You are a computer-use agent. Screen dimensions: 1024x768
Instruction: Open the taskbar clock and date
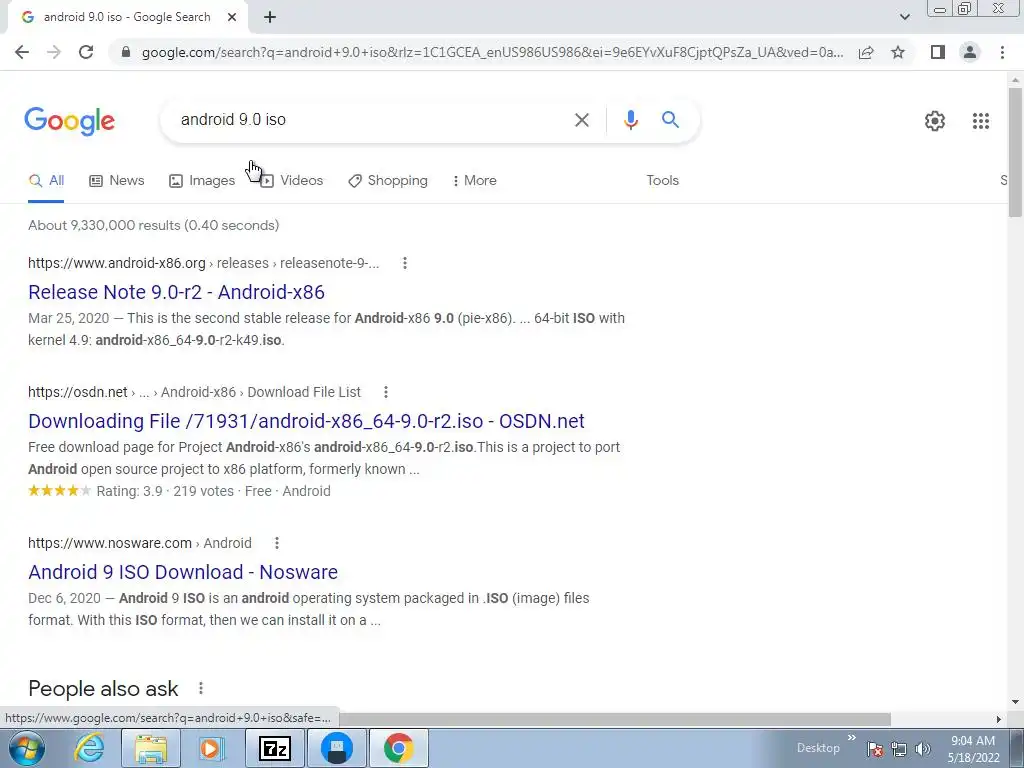pos(973,749)
